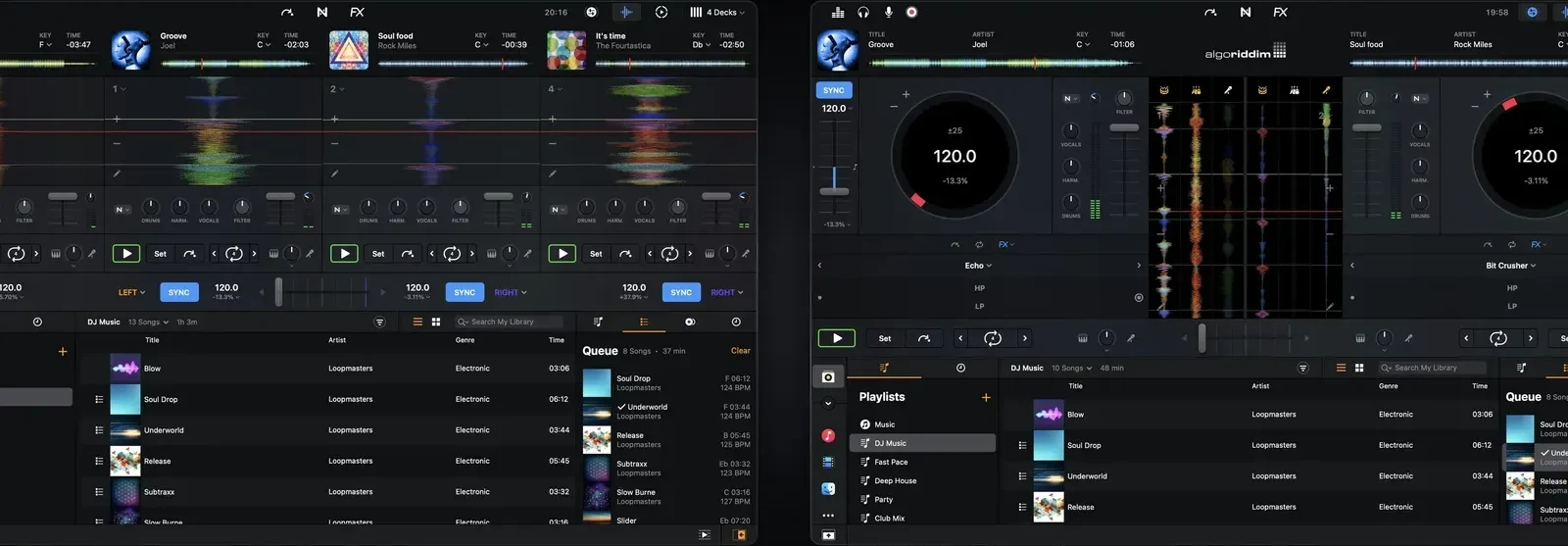Screen dimensions: 1568x546
Task: Click the Automix circle-play icon in left window
Action: coord(661,12)
